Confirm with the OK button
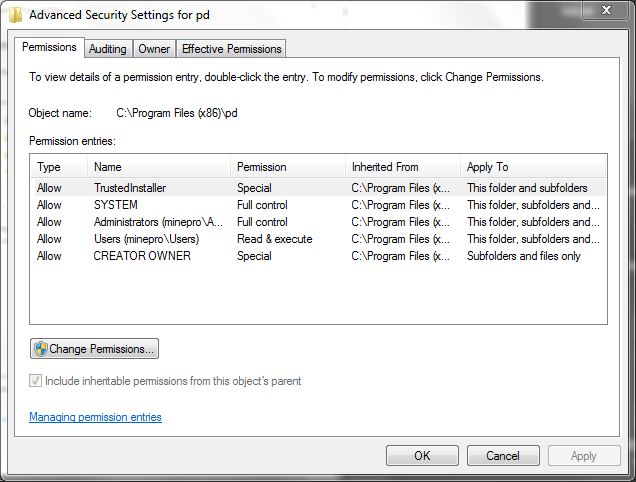This screenshot has width=636, height=482. coord(422,456)
